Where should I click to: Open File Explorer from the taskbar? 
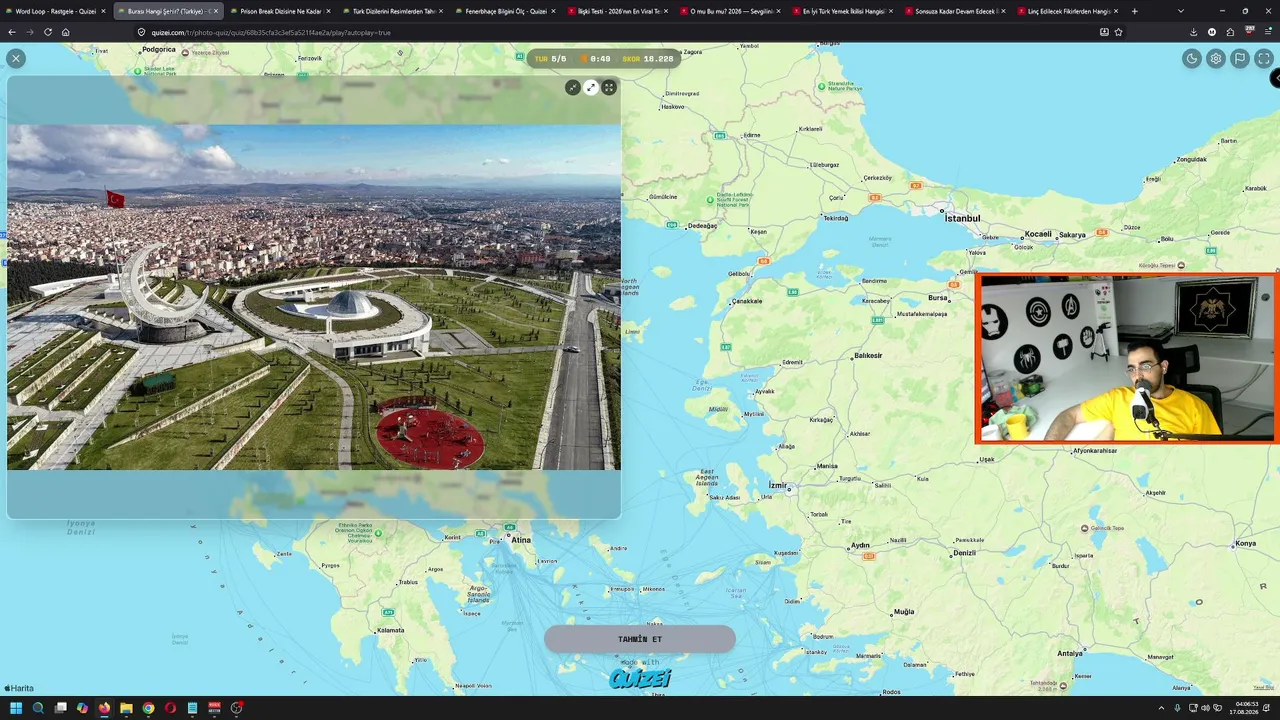(x=126, y=708)
